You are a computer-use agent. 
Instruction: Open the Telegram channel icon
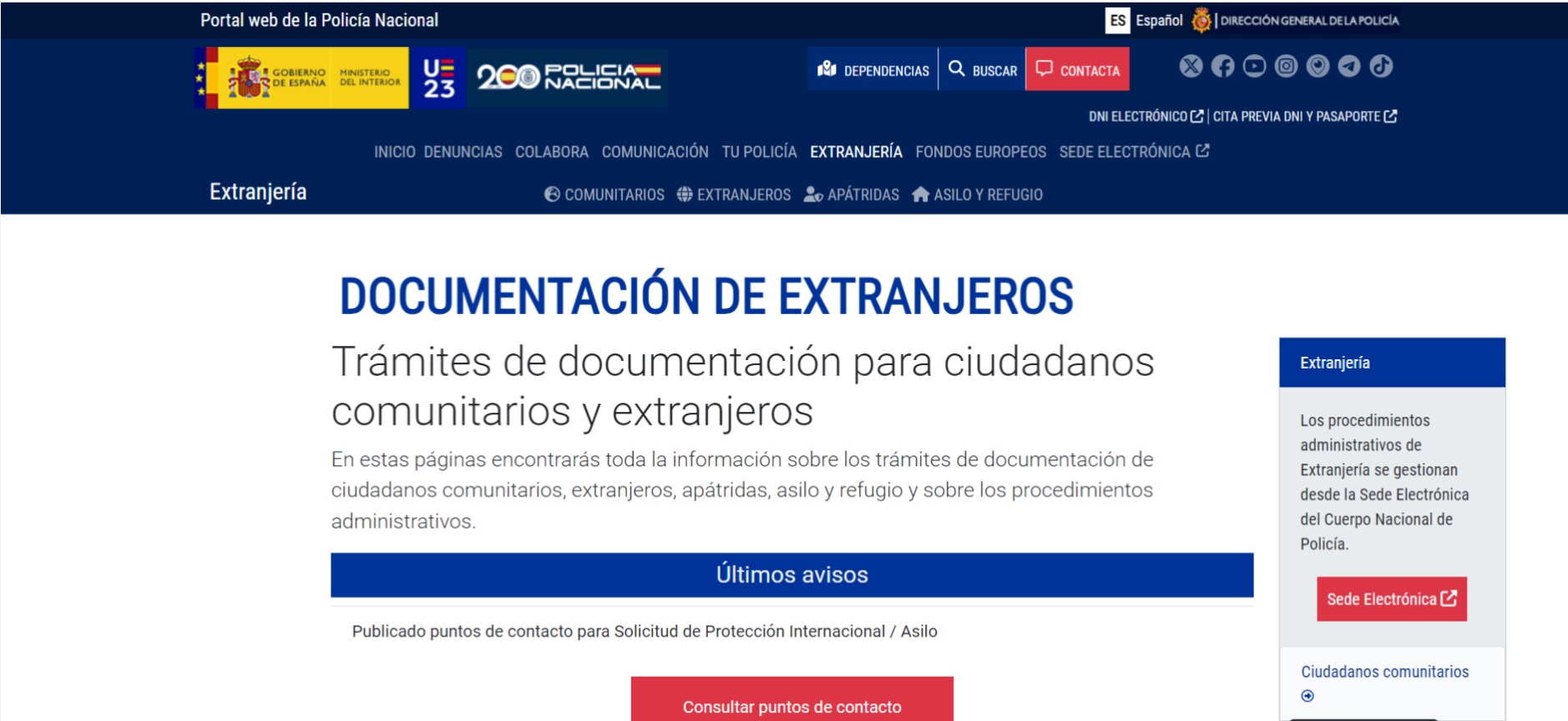pos(1349,66)
